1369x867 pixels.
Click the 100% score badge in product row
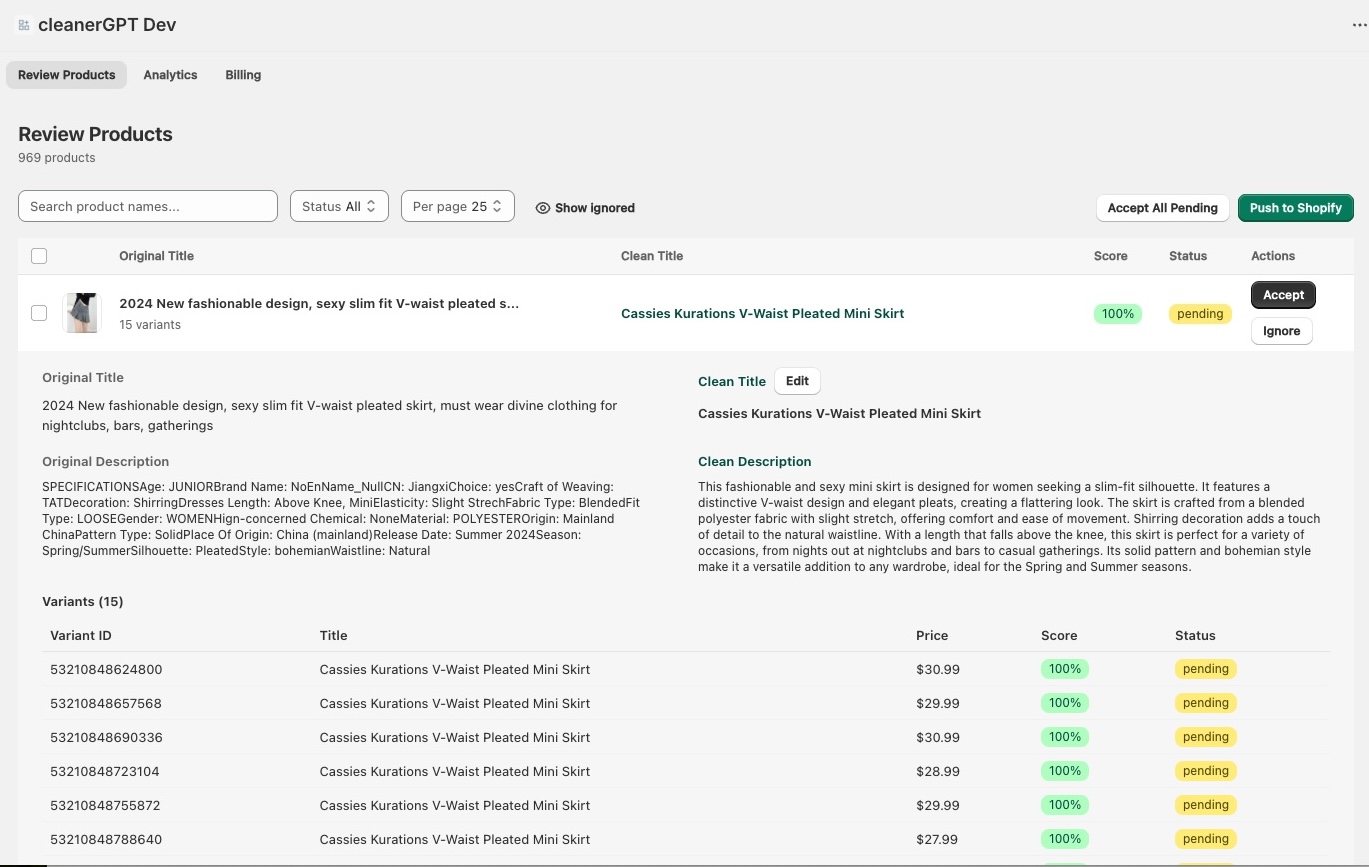pyautogui.click(x=1118, y=314)
